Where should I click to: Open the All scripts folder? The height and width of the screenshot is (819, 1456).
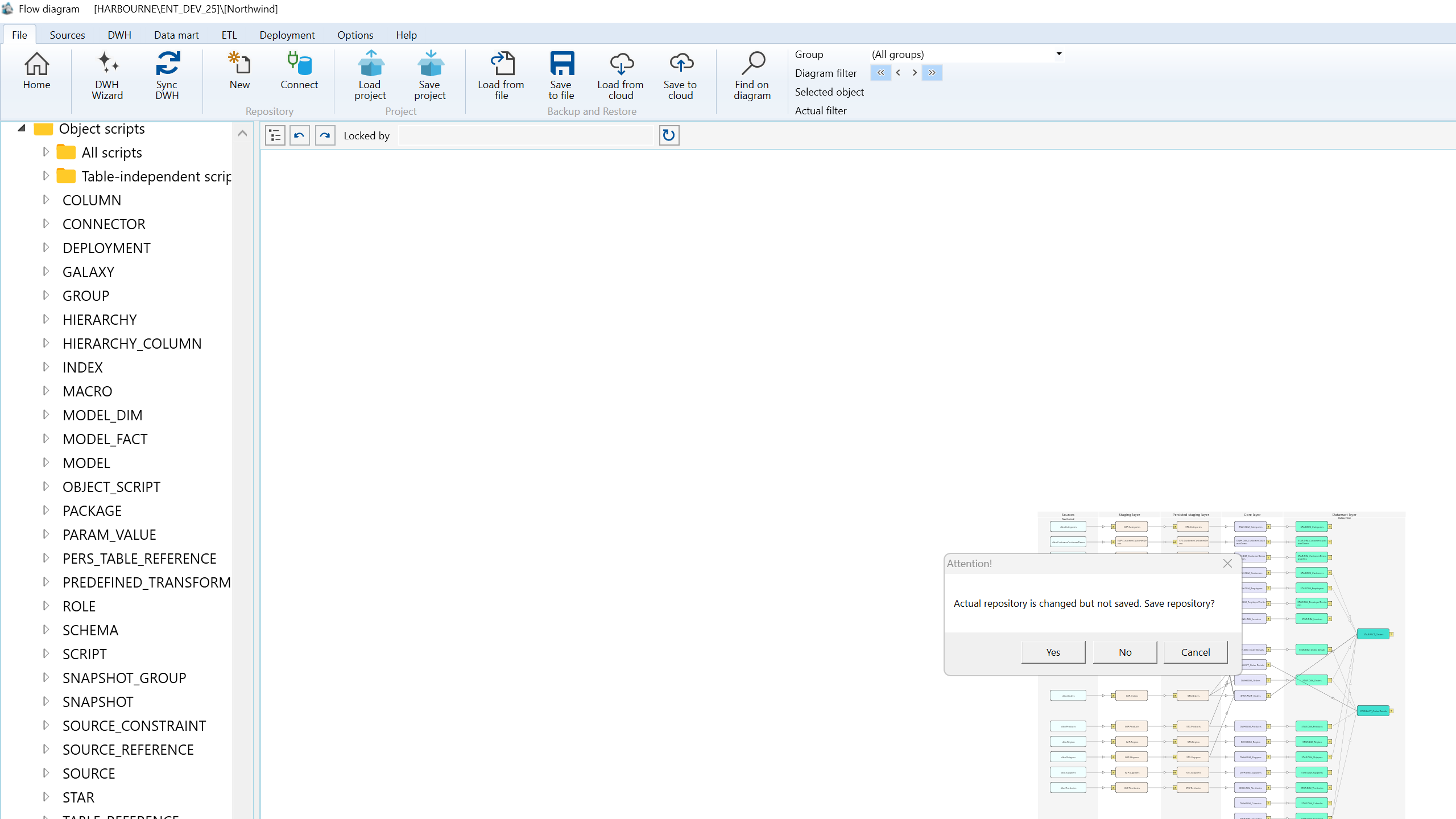[x=112, y=152]
